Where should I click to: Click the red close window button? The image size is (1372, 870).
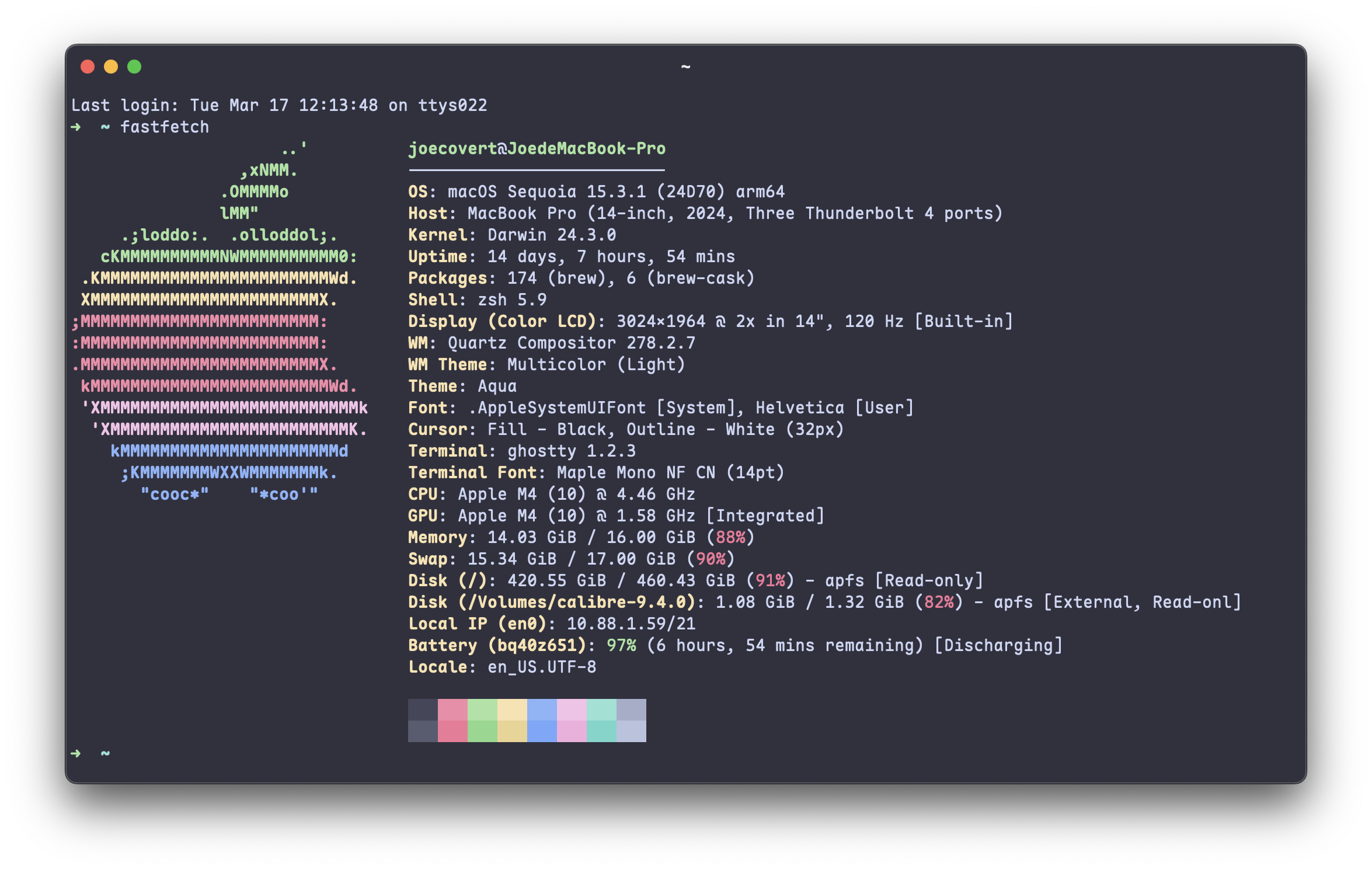(88, 67)
